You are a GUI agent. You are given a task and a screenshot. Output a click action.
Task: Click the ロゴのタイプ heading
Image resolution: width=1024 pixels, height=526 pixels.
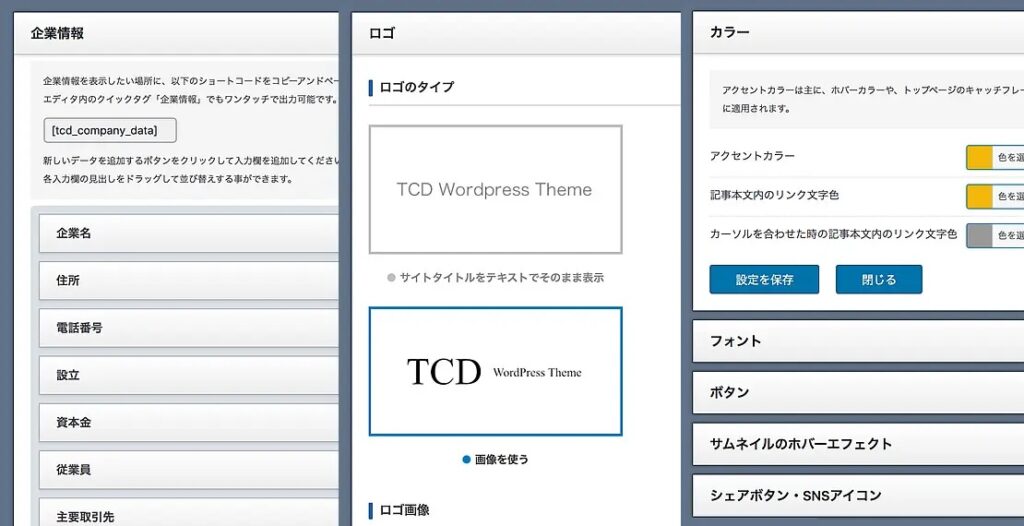click(417, 87)
